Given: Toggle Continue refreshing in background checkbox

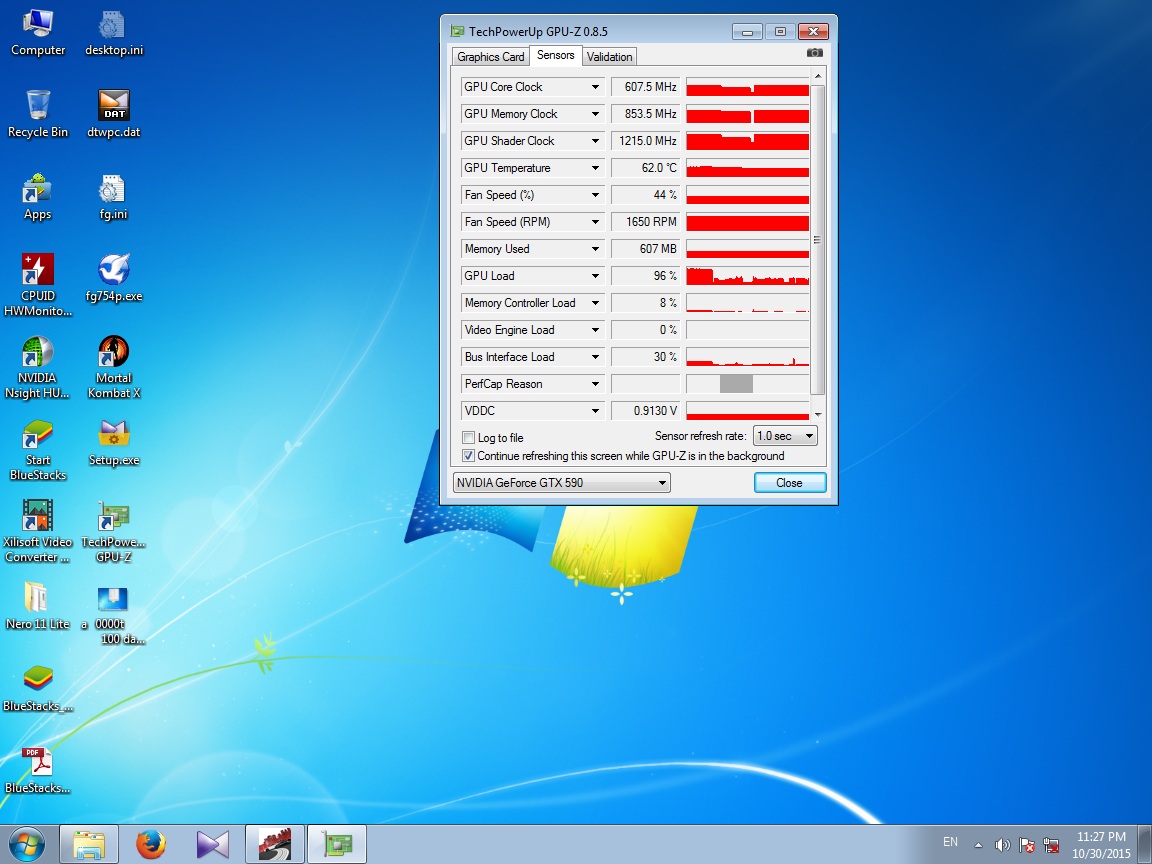Looking at the screenshot, I should point(468,456).
